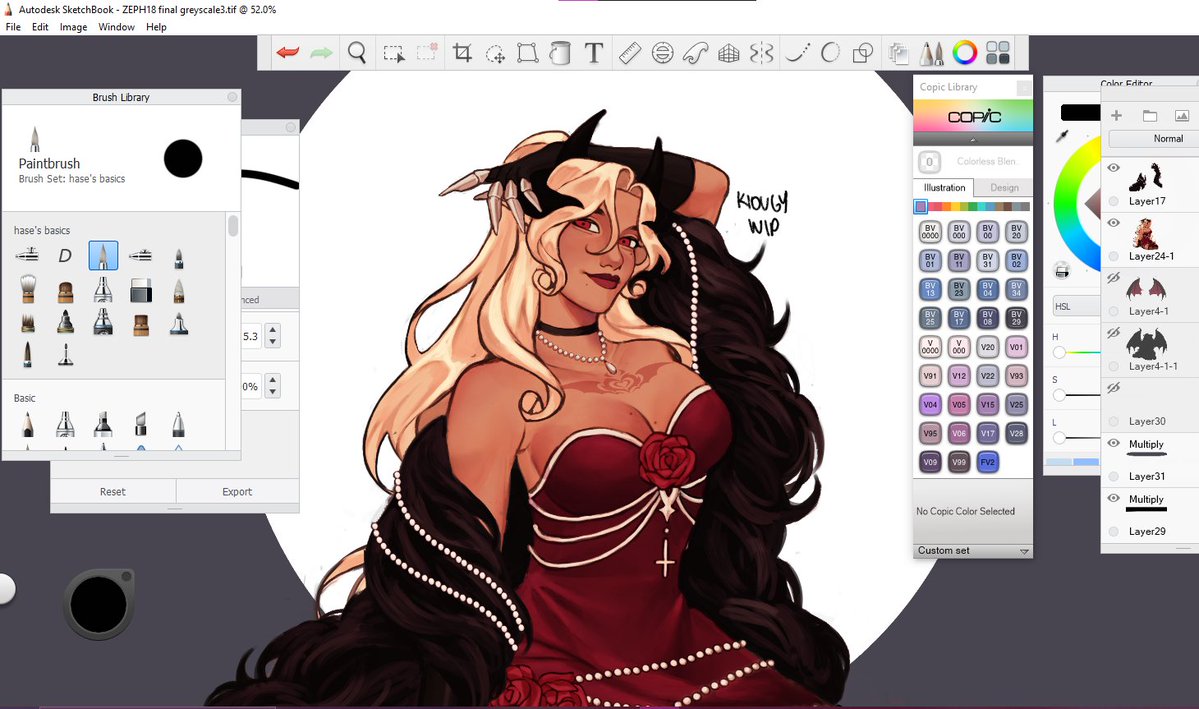Activate the Text tool
Image resolution: width=1199 pixels, height=709 pixels.
tap(593, 53)
